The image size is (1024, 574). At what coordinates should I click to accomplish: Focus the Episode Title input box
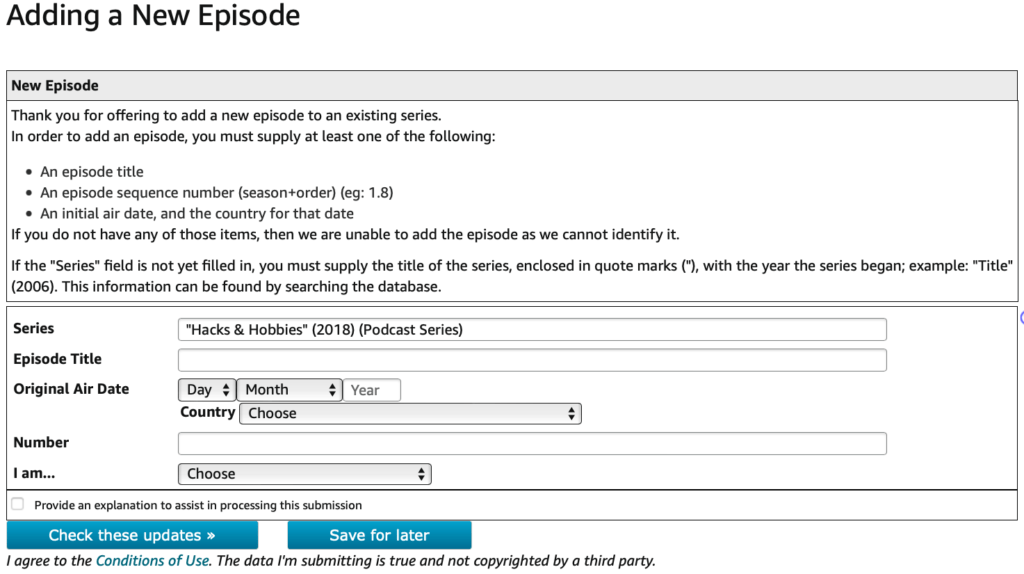point(531,360)
